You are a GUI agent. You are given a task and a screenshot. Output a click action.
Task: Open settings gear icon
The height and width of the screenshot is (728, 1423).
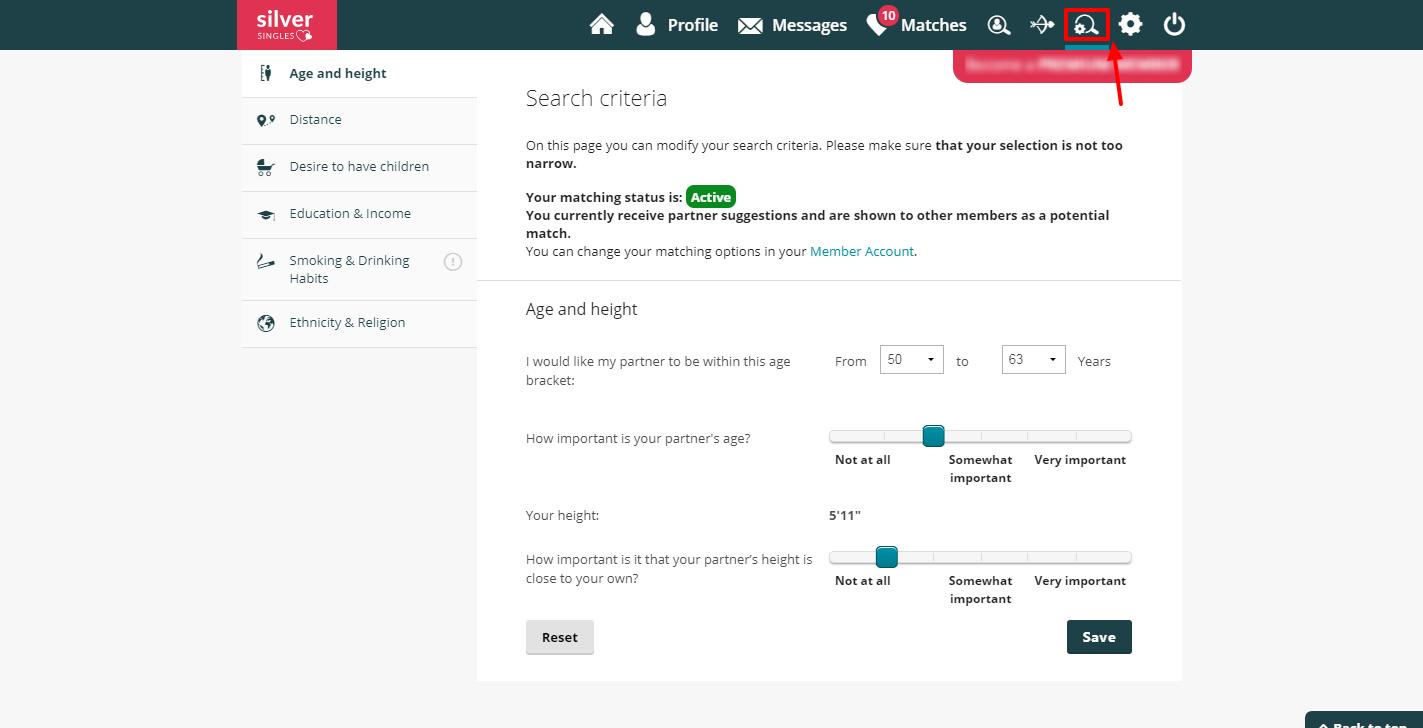1131,24
